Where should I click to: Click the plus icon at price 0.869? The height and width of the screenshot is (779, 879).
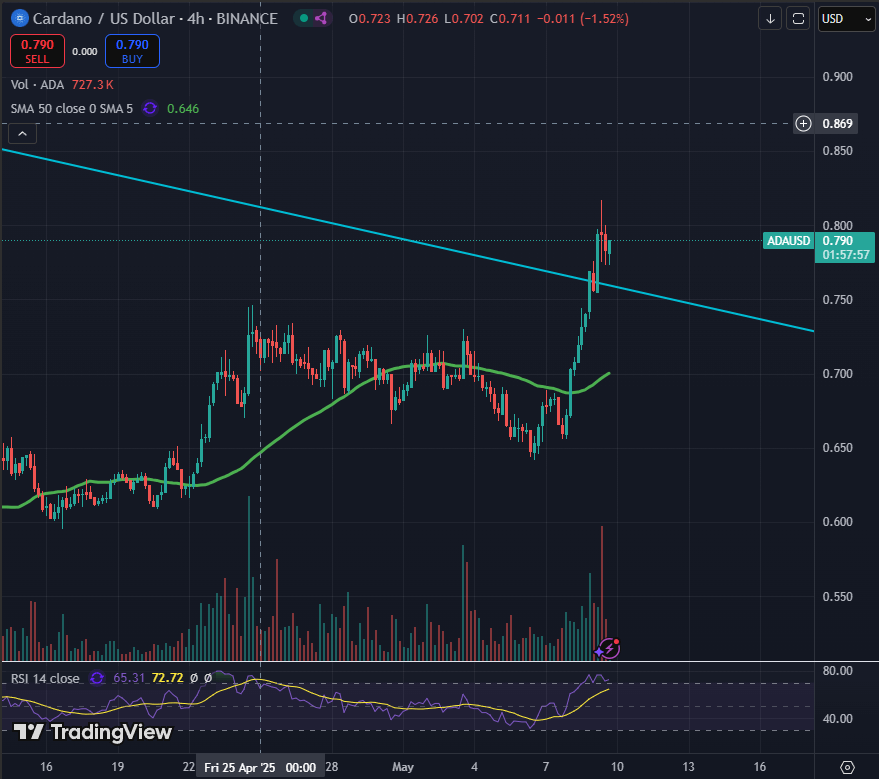pyautogui.click(x=803, y=123)
